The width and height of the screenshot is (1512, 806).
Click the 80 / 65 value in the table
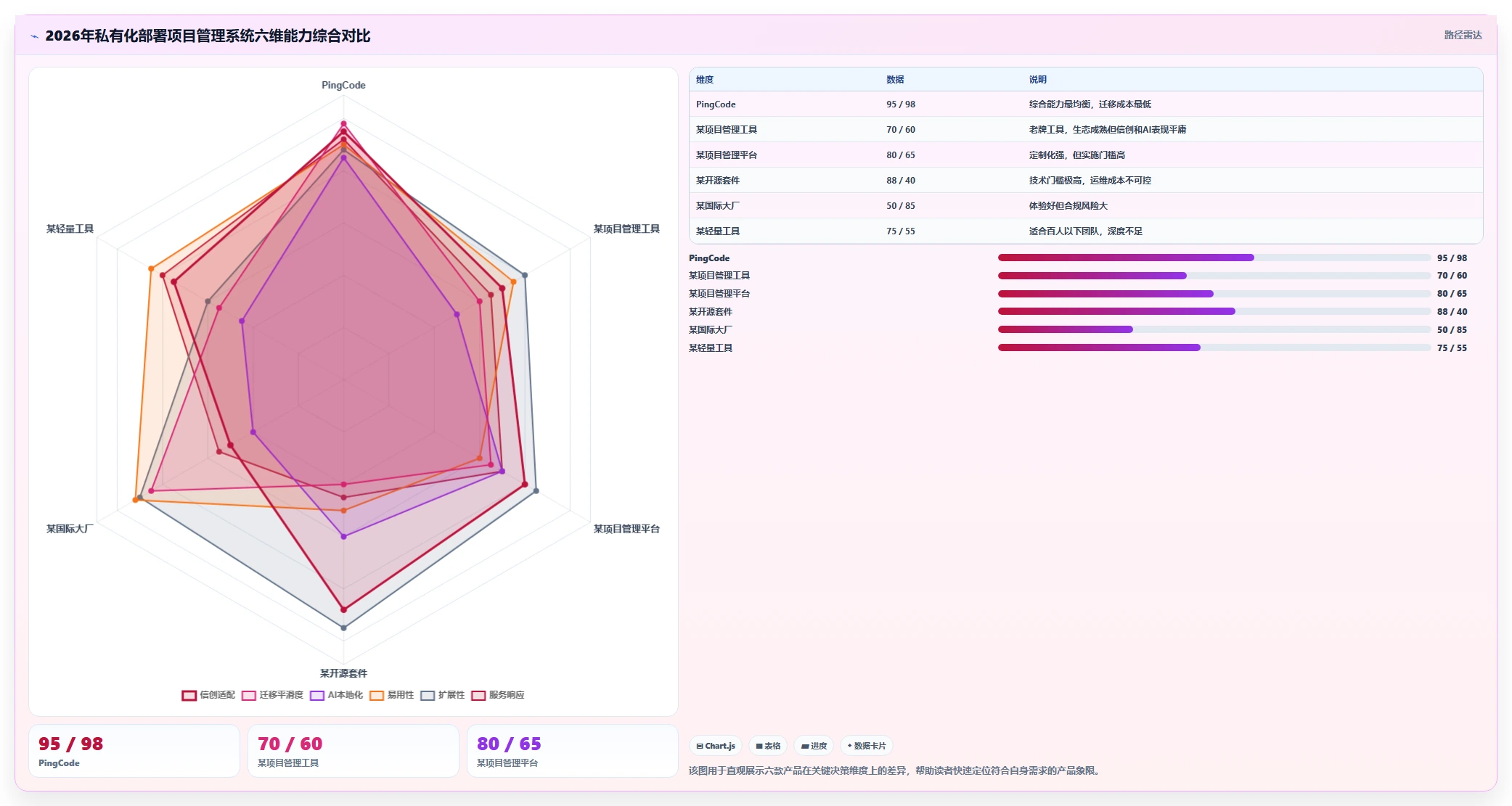pyautogui.click(x=901, y=155)
